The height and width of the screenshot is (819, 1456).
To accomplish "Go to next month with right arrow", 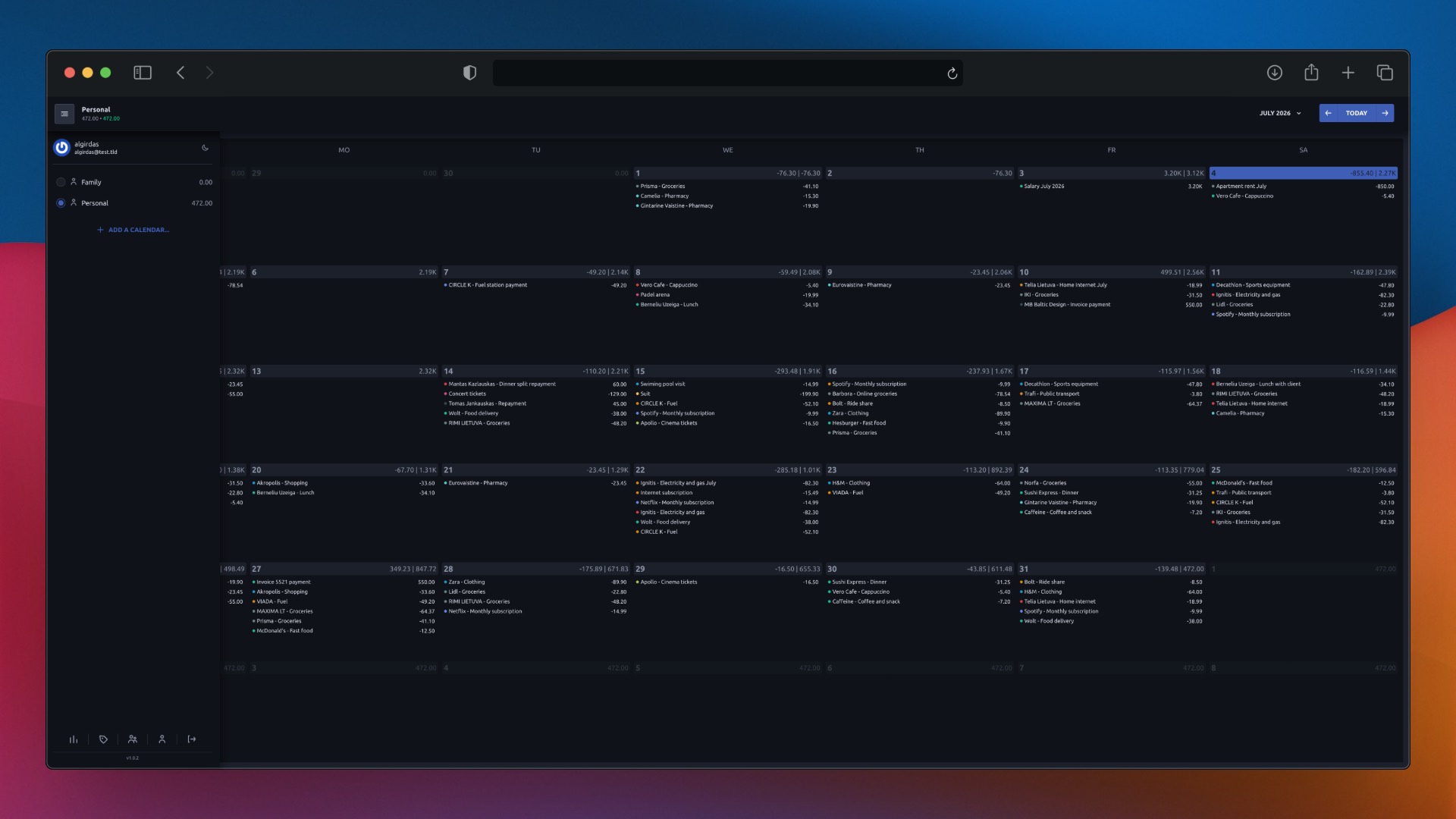I will [x=1385, y=113].
